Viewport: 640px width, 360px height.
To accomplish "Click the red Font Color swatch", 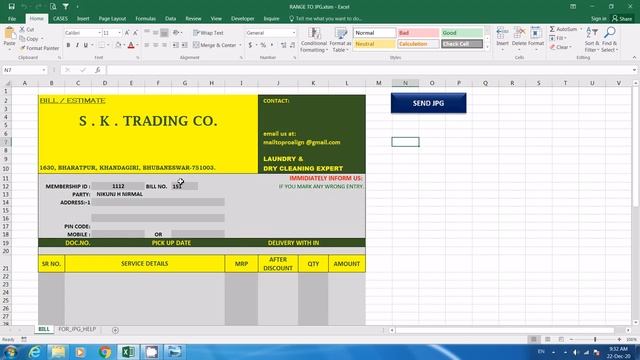I will coord(131,45).
